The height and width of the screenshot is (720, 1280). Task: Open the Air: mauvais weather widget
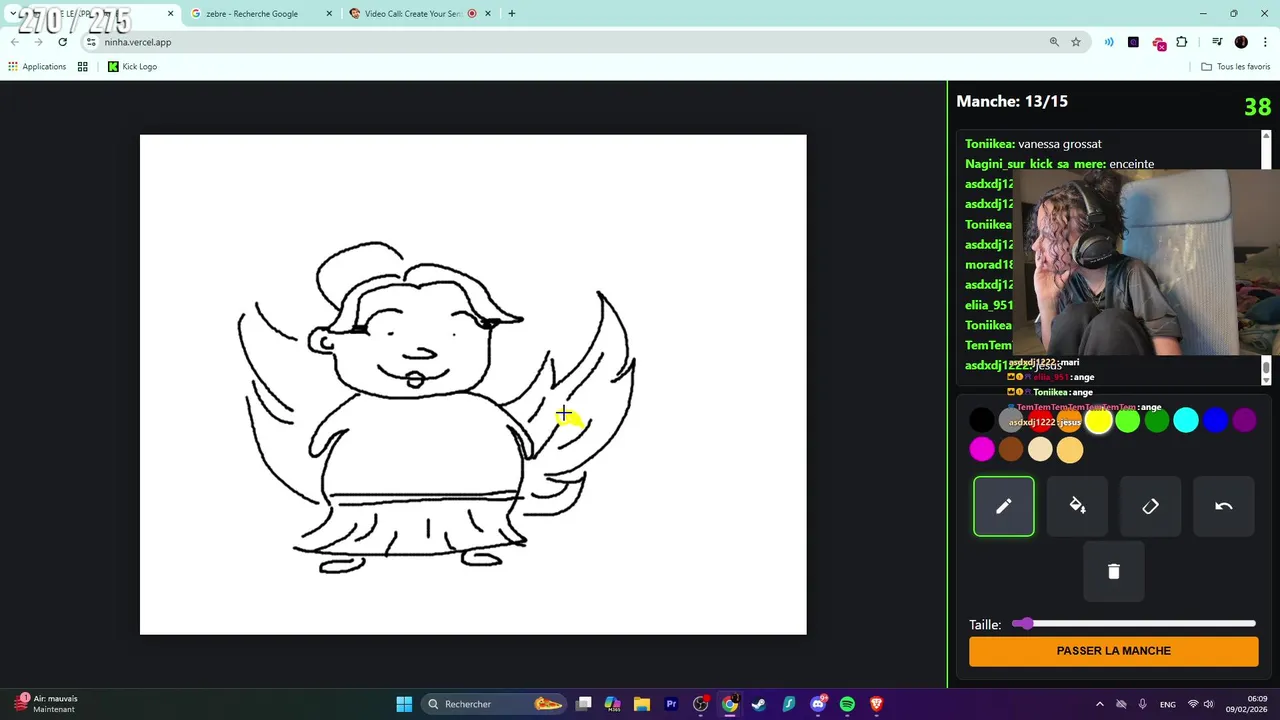coord(46,704)
